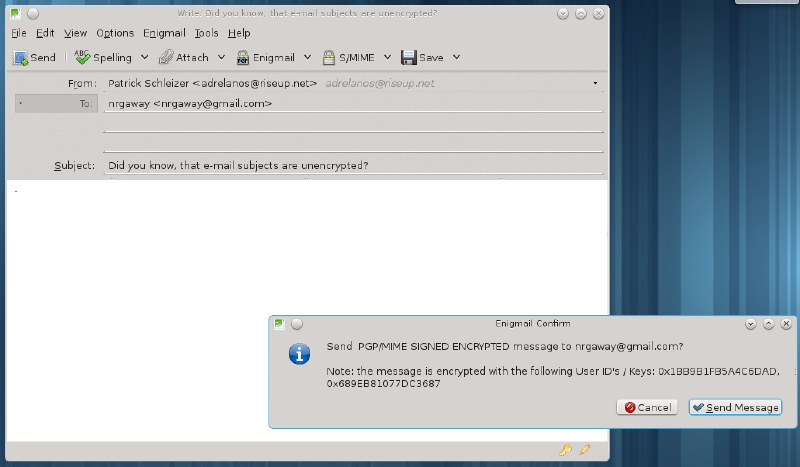
Task: Open the From identity dropdown
Action: coord(595,83)
